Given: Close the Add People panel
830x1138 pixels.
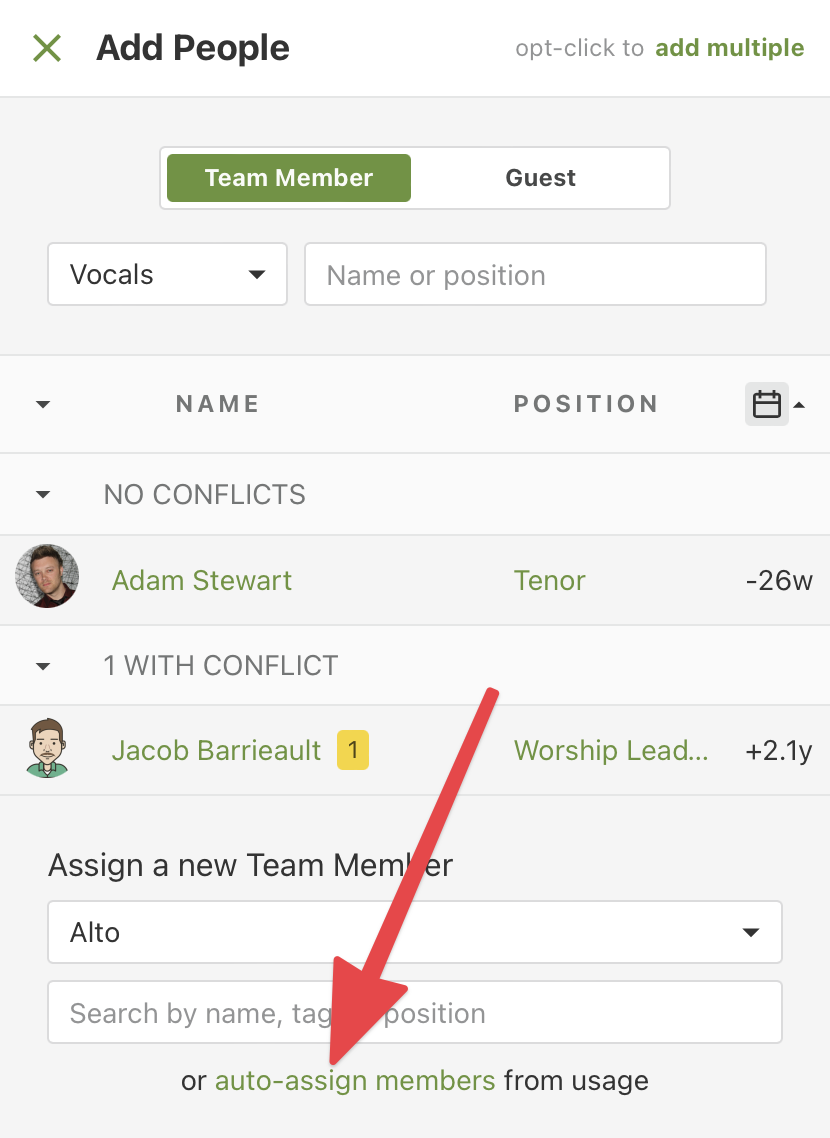Looking at the screenshot, I should [47, 48].
